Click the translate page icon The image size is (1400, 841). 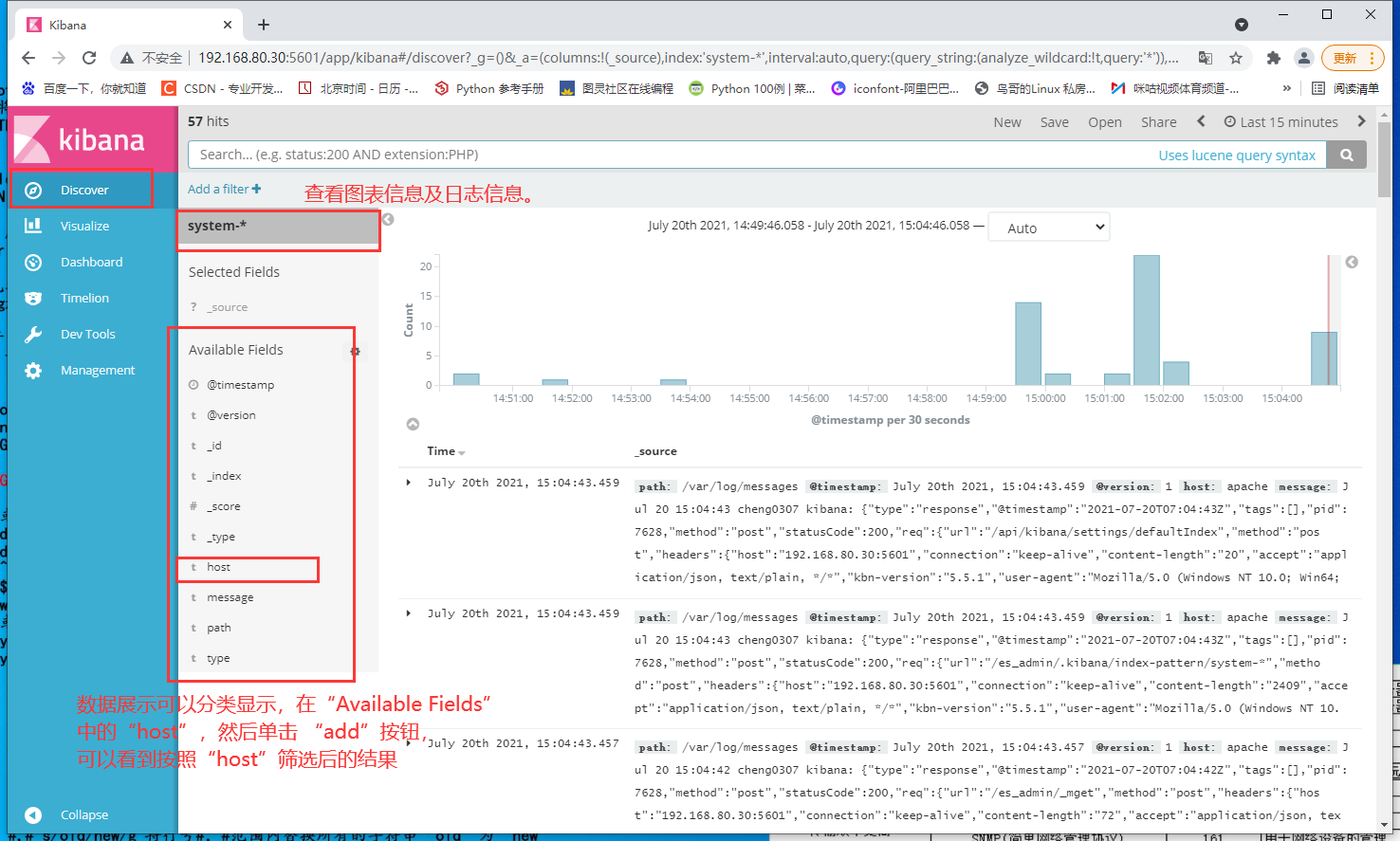(1206, 58)
